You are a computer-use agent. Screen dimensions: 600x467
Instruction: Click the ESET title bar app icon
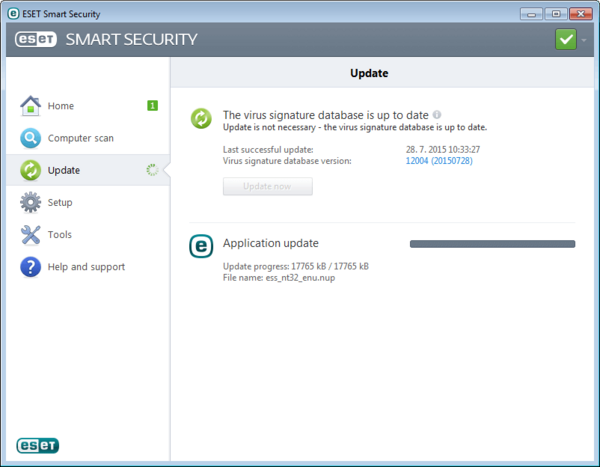13,14
